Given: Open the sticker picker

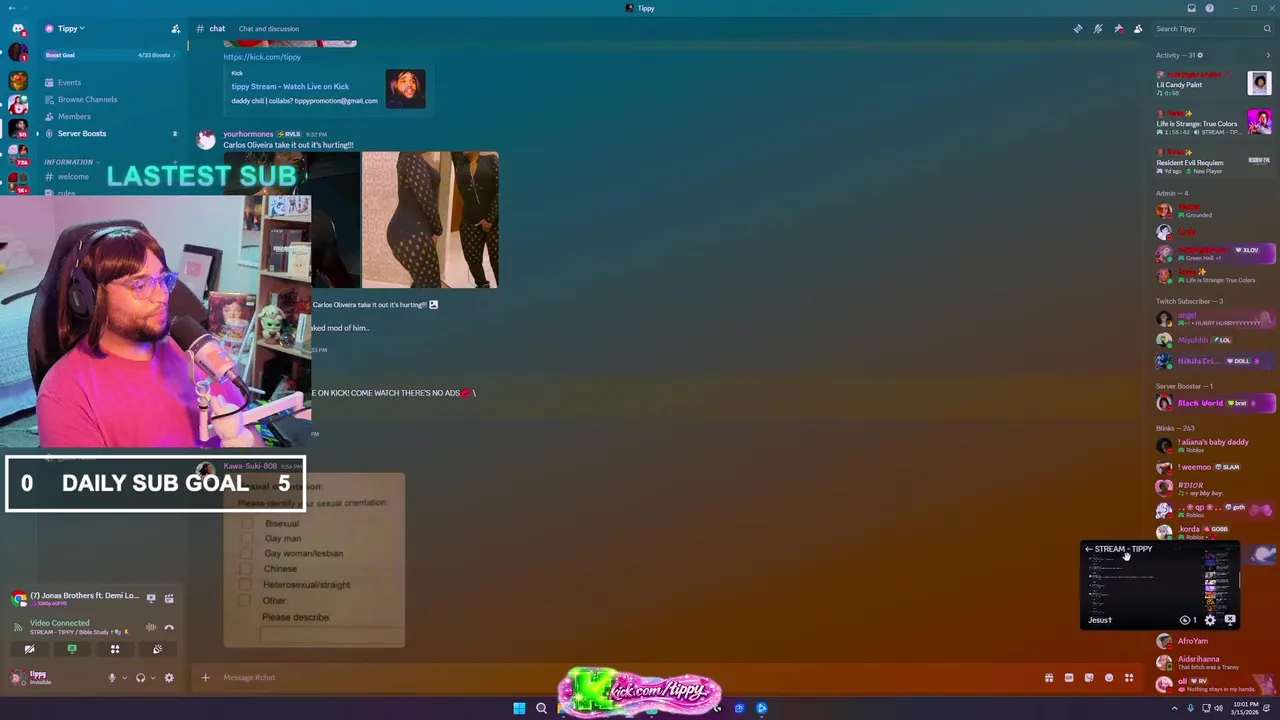Looking at the screenshot, I should [x=1089, y=678].
